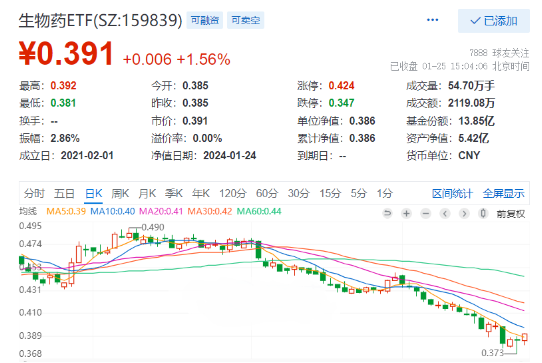Click the stock title 生物药ETF(SZ:159839)

click(x=100, y=21)
